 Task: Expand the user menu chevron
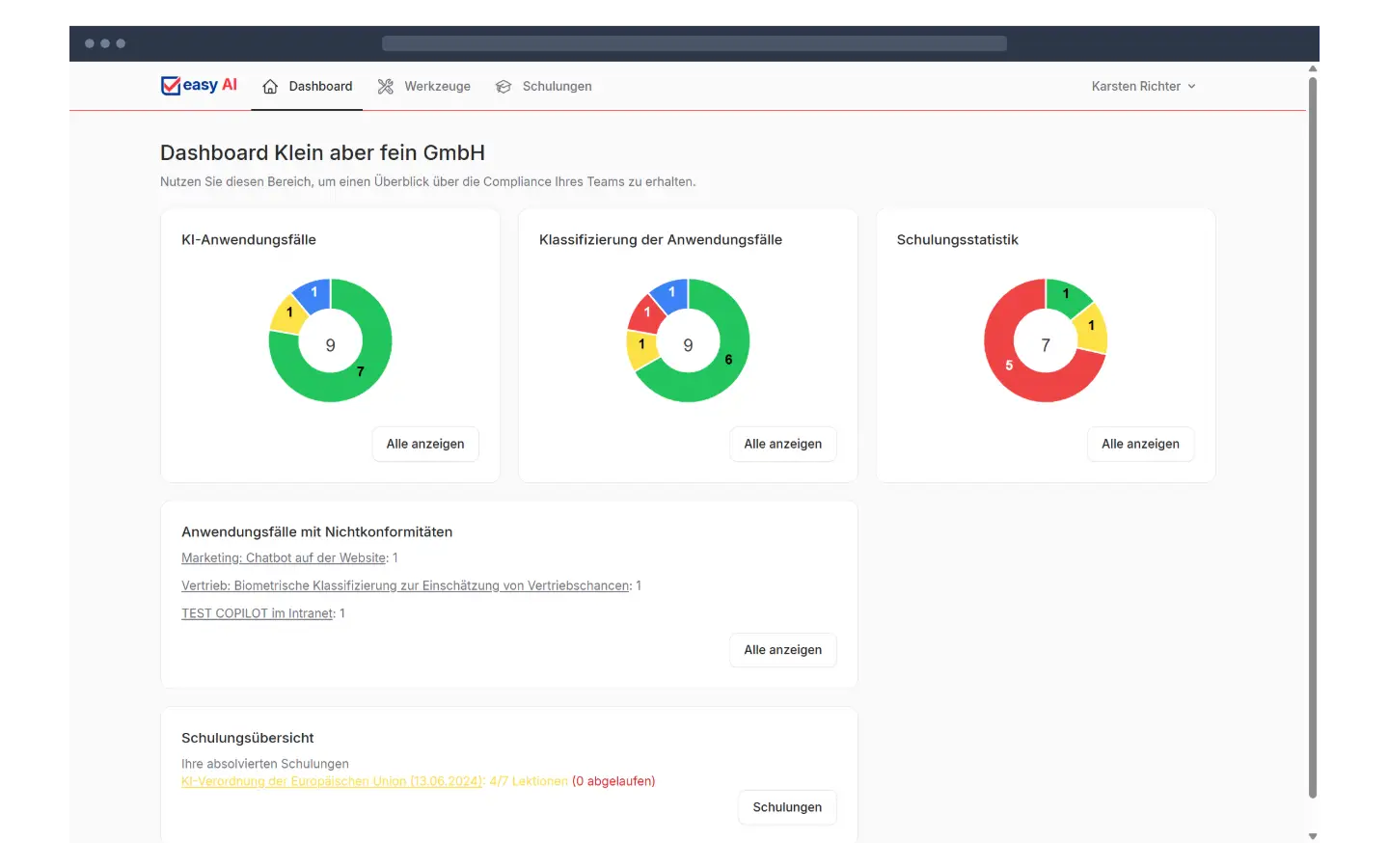(1193, 86)
